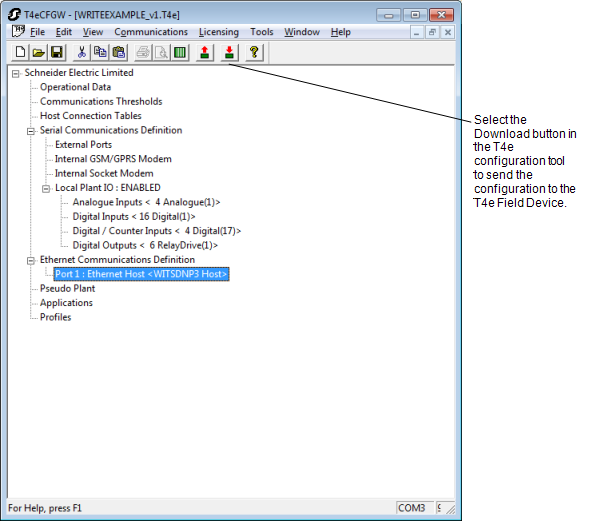Collapse Ethernet Communications Definition node
Screen dimensions: 593x521
click(x=31, y=261)
